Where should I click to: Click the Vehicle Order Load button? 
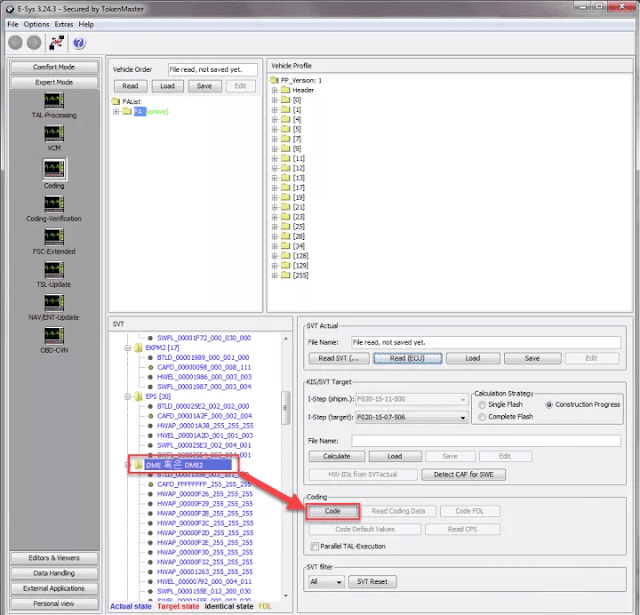pyautogui.click(x=167, y=86)
